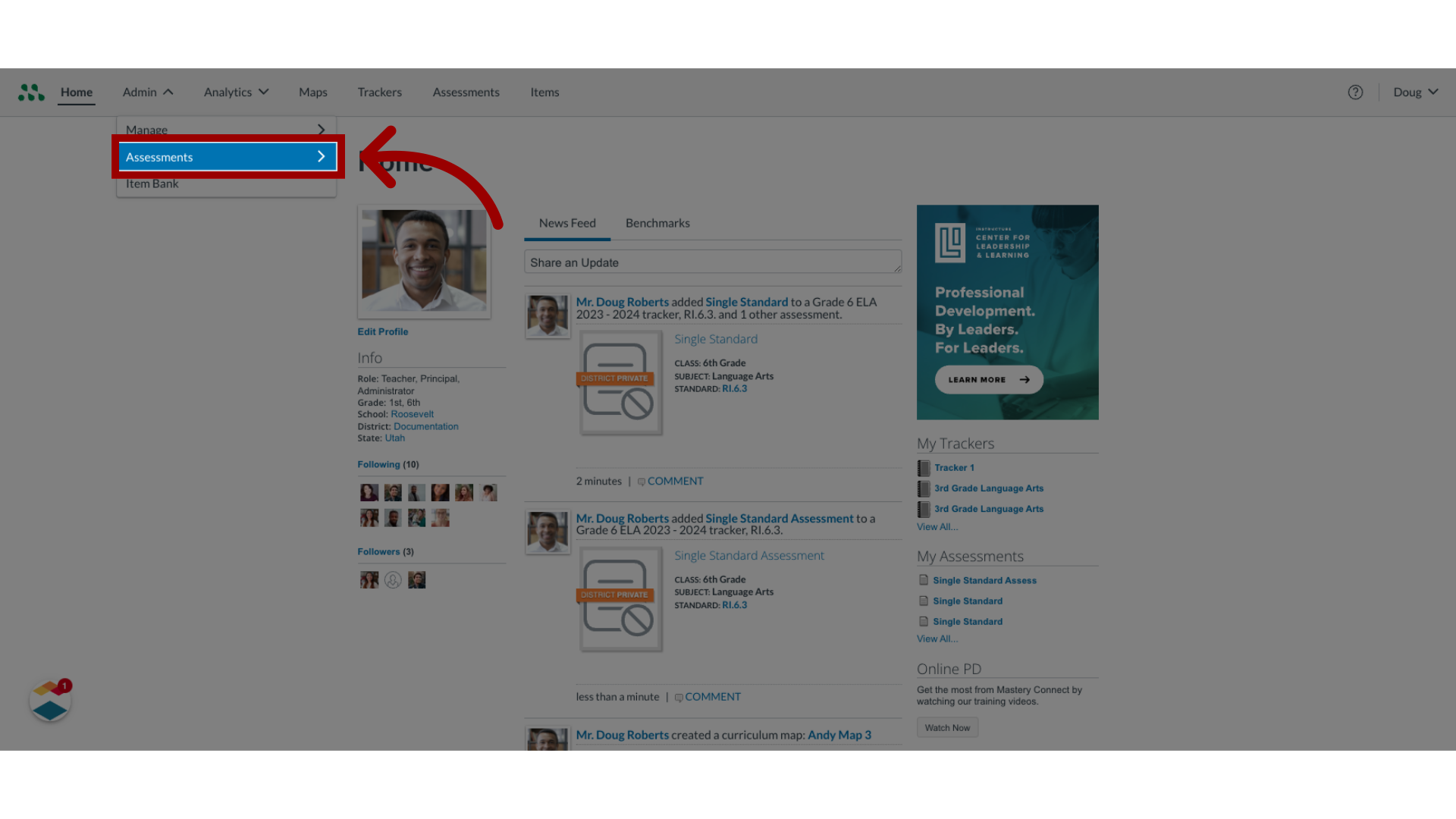
Task: Click the MasteryConnect home icon top left
Action: pyautogui.click(x=31, y=91)
